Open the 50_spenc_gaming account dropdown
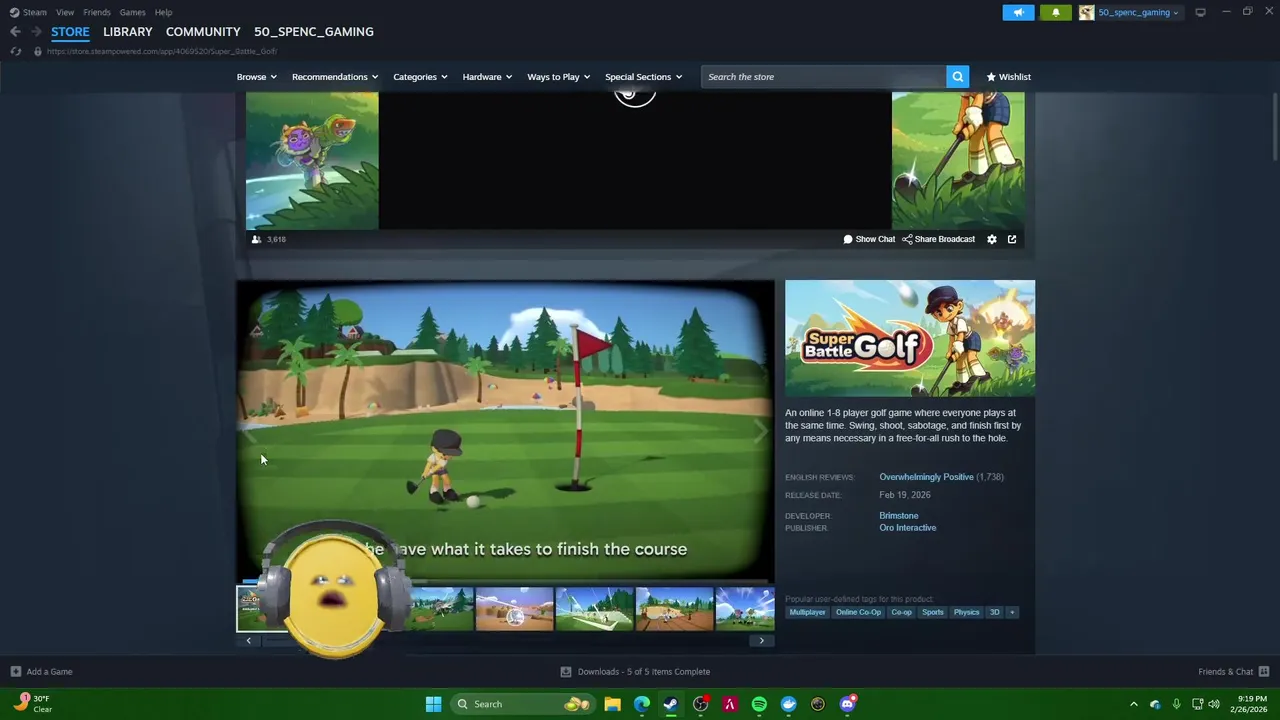 click(x=1138, y=12)
